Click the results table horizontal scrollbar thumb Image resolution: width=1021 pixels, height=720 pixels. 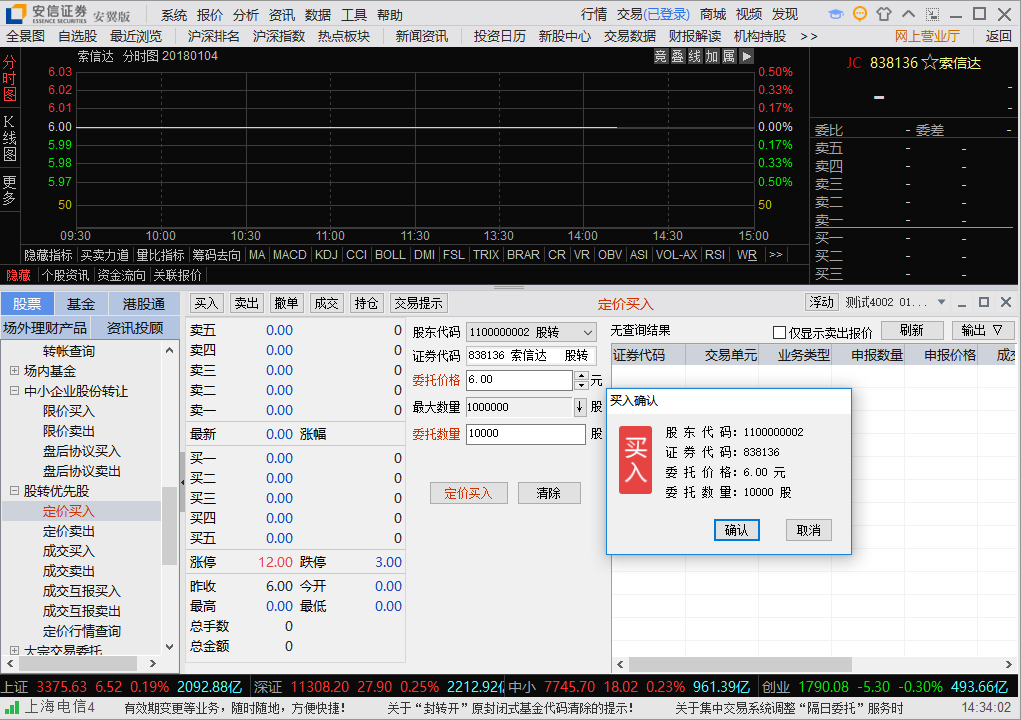(740, 664)
